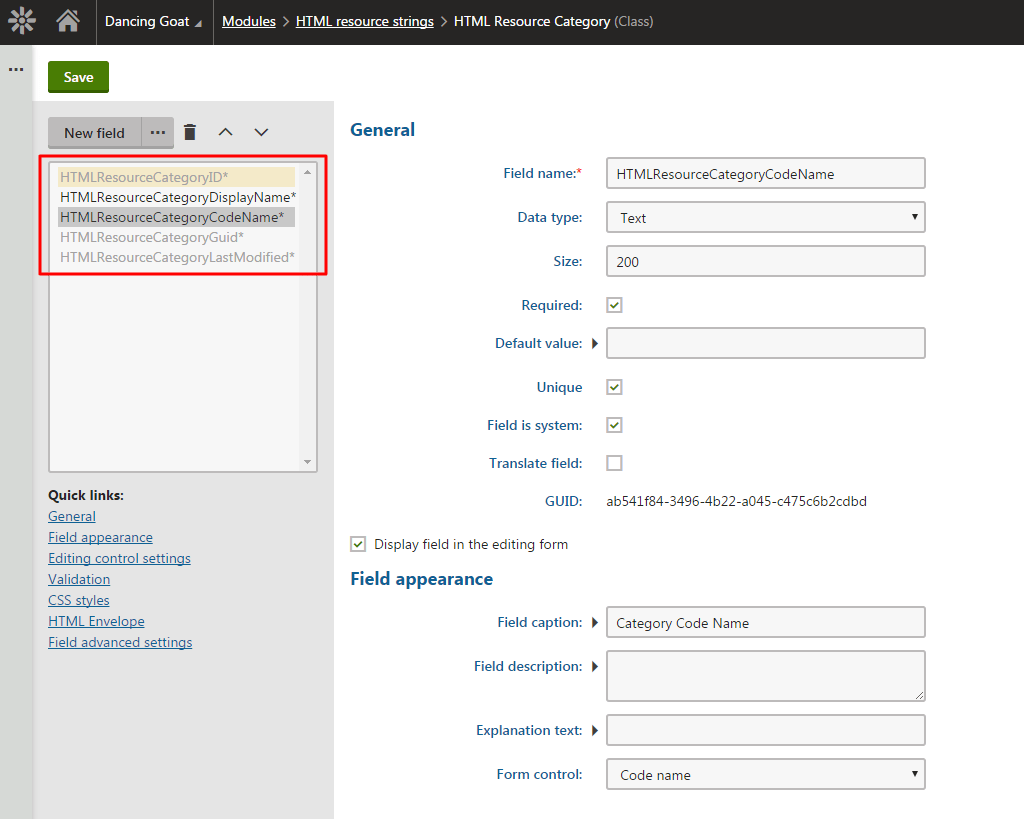
Task: Uncheck the Required checkbox
Action: pyautogui.click(x=614, y=304)
